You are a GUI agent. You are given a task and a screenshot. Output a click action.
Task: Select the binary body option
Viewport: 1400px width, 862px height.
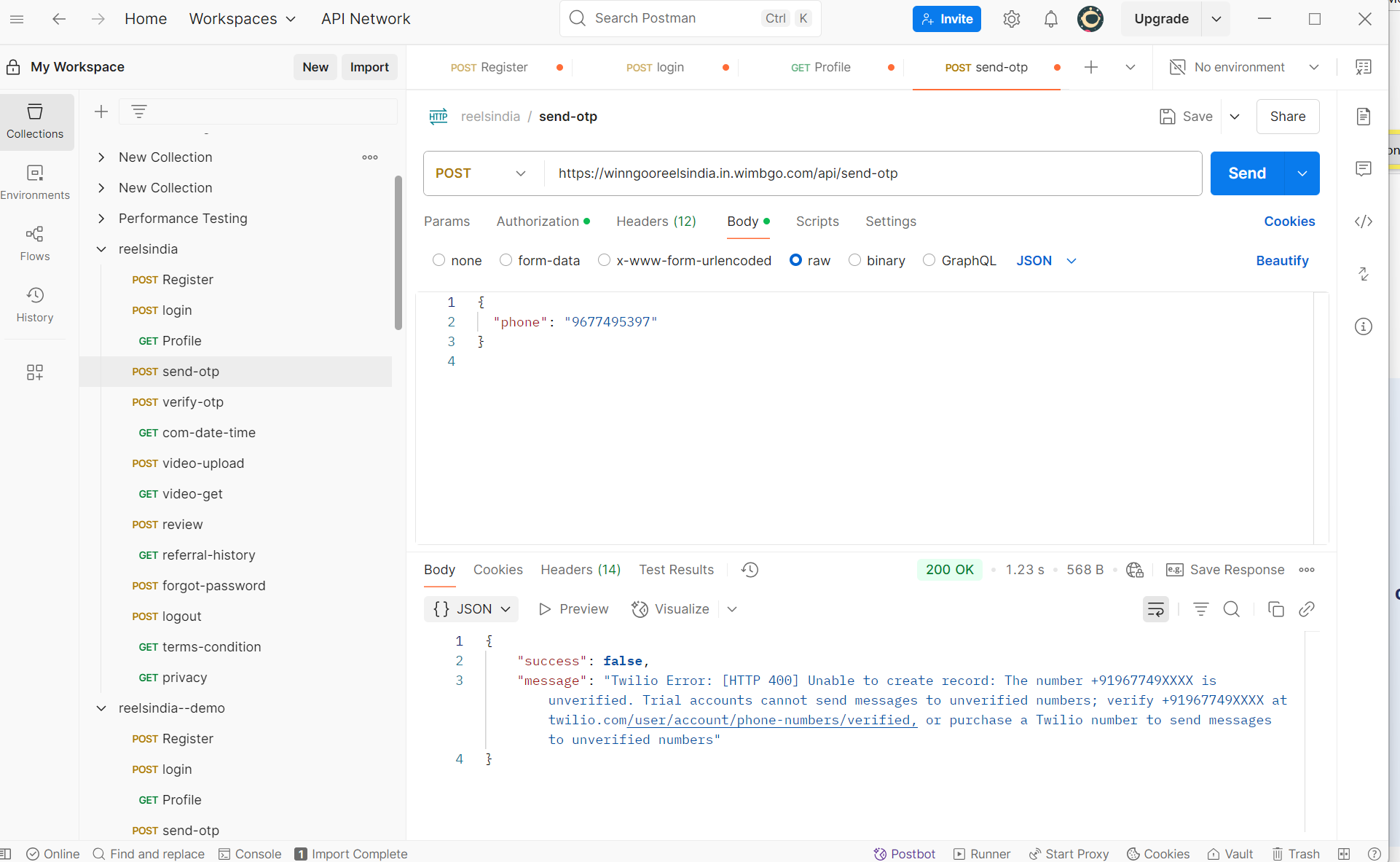click(x=854, y=260)
